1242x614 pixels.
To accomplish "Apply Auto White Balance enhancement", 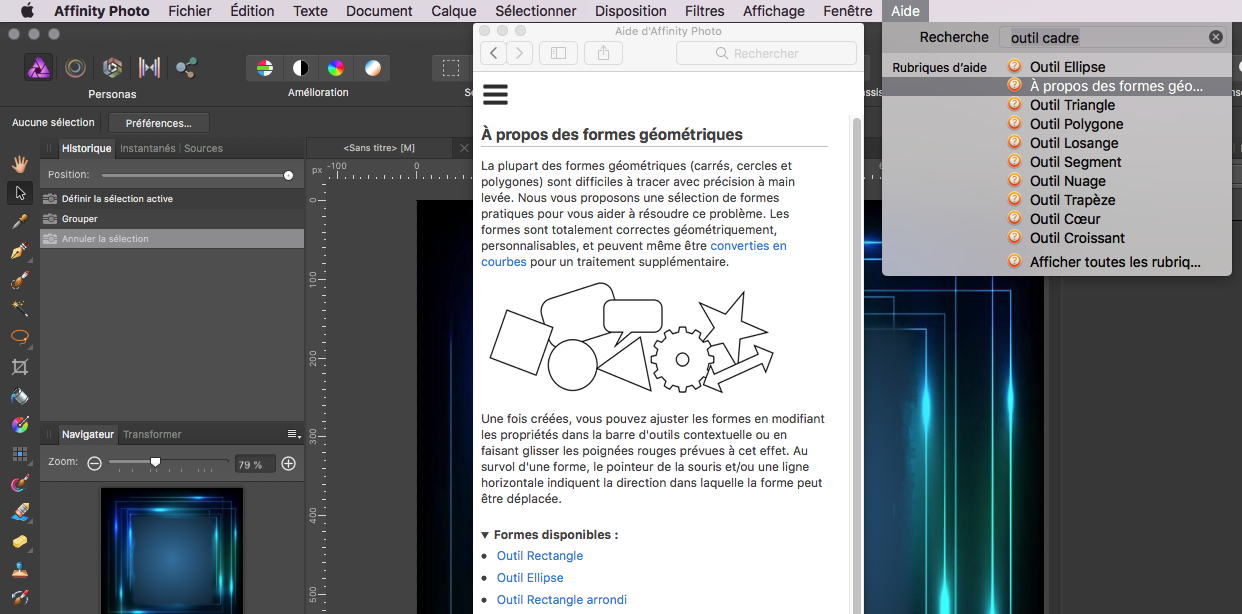I will point(372,68).
